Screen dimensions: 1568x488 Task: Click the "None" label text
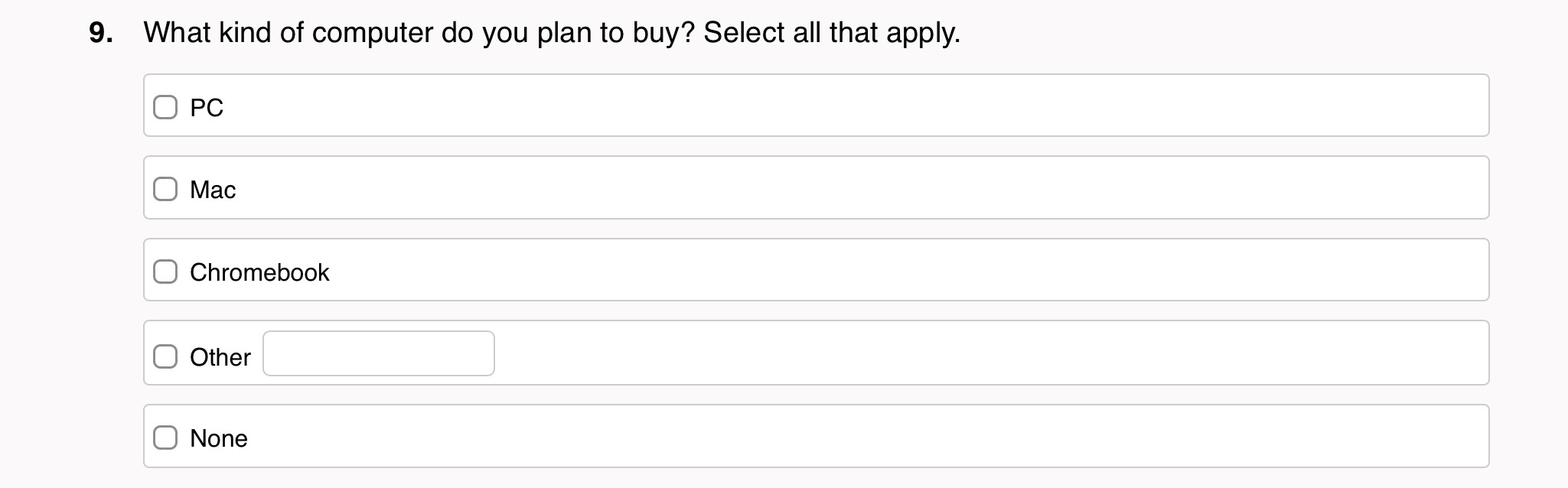219,438
